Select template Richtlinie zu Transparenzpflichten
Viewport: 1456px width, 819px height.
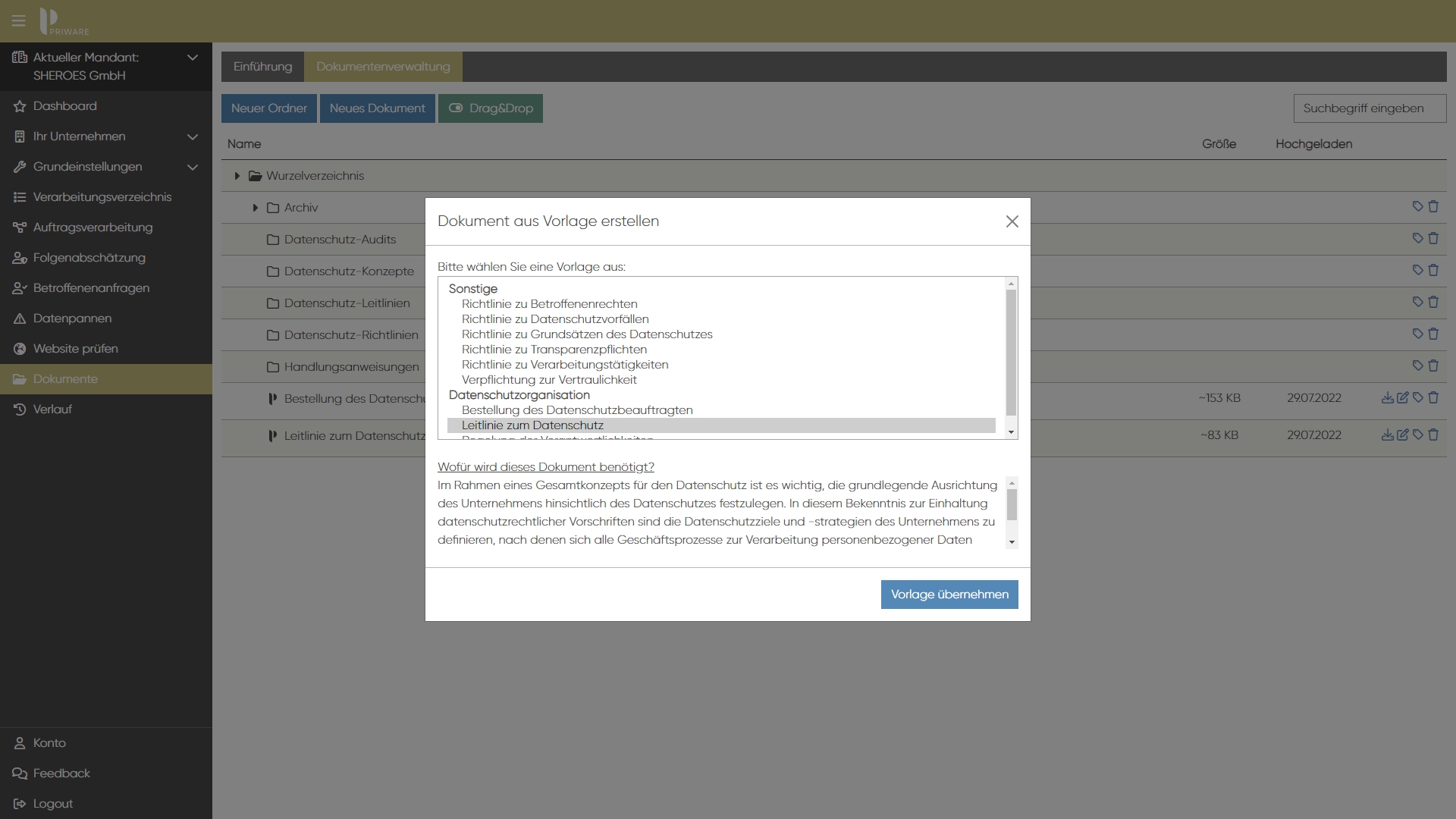click(554, 350)
